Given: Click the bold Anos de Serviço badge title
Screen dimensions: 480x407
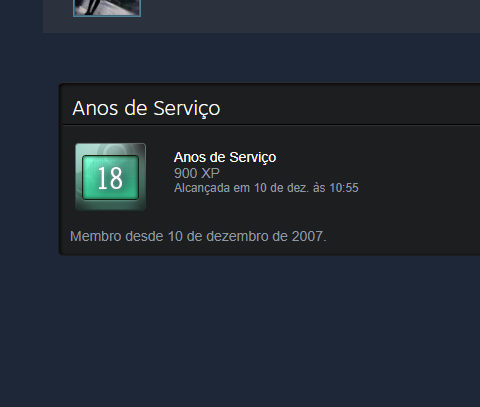Looking at the screenshot, I should tap(225, 157).
